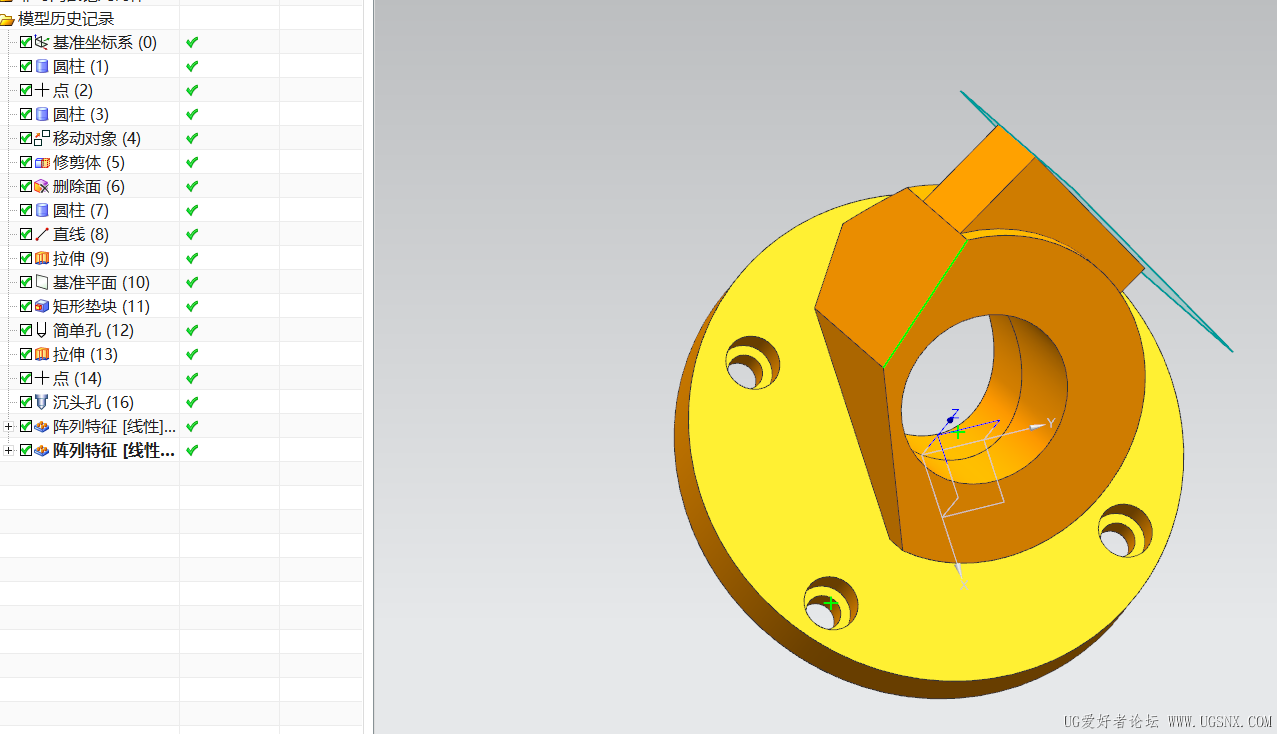This screenshot has width=1277, height=734.
Task: Click the 基准坐标系 (0) coordinate system icon
Action: tap(42, 42)
